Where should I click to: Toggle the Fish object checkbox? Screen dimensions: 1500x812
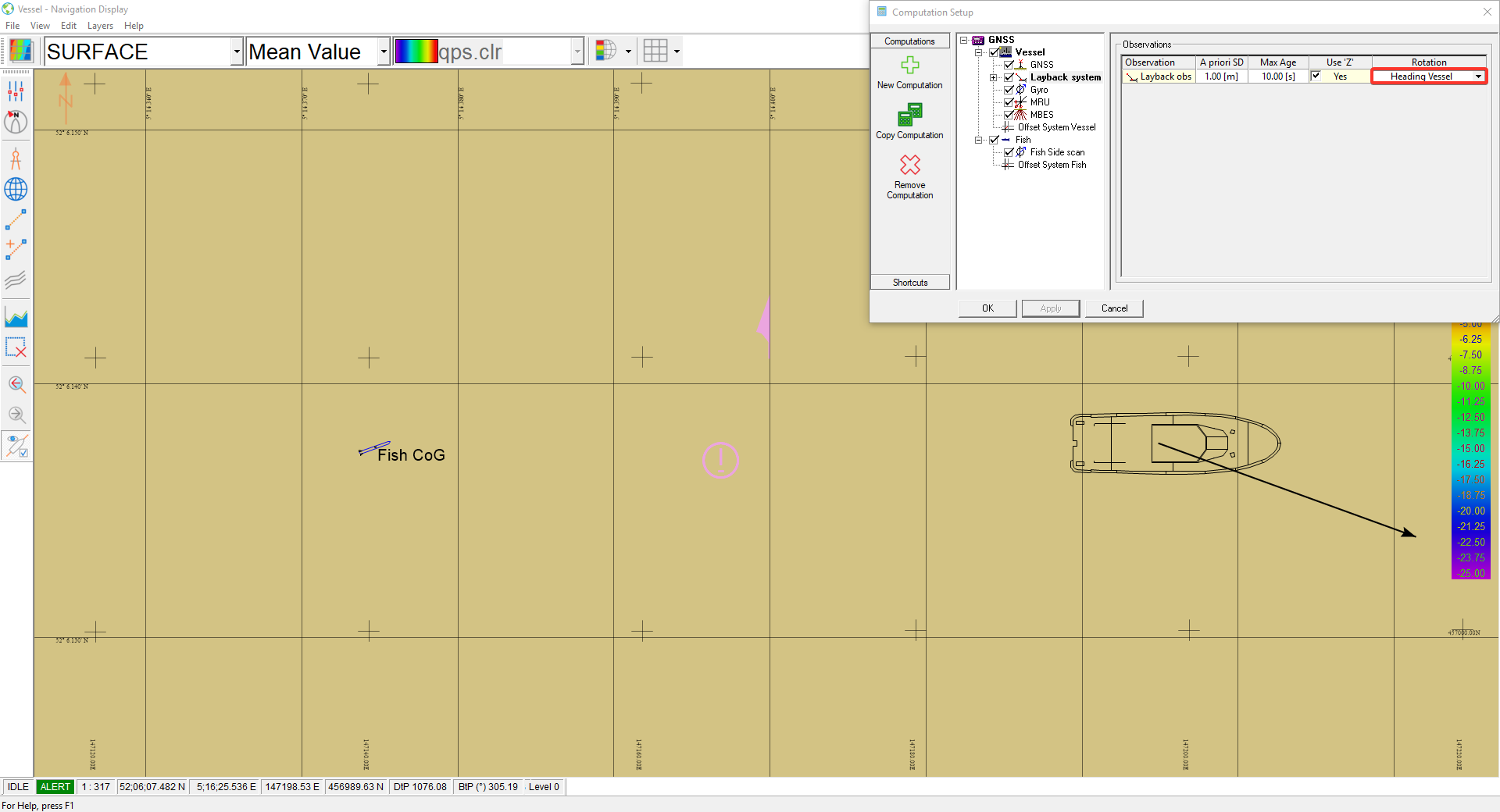click(994, 140)
